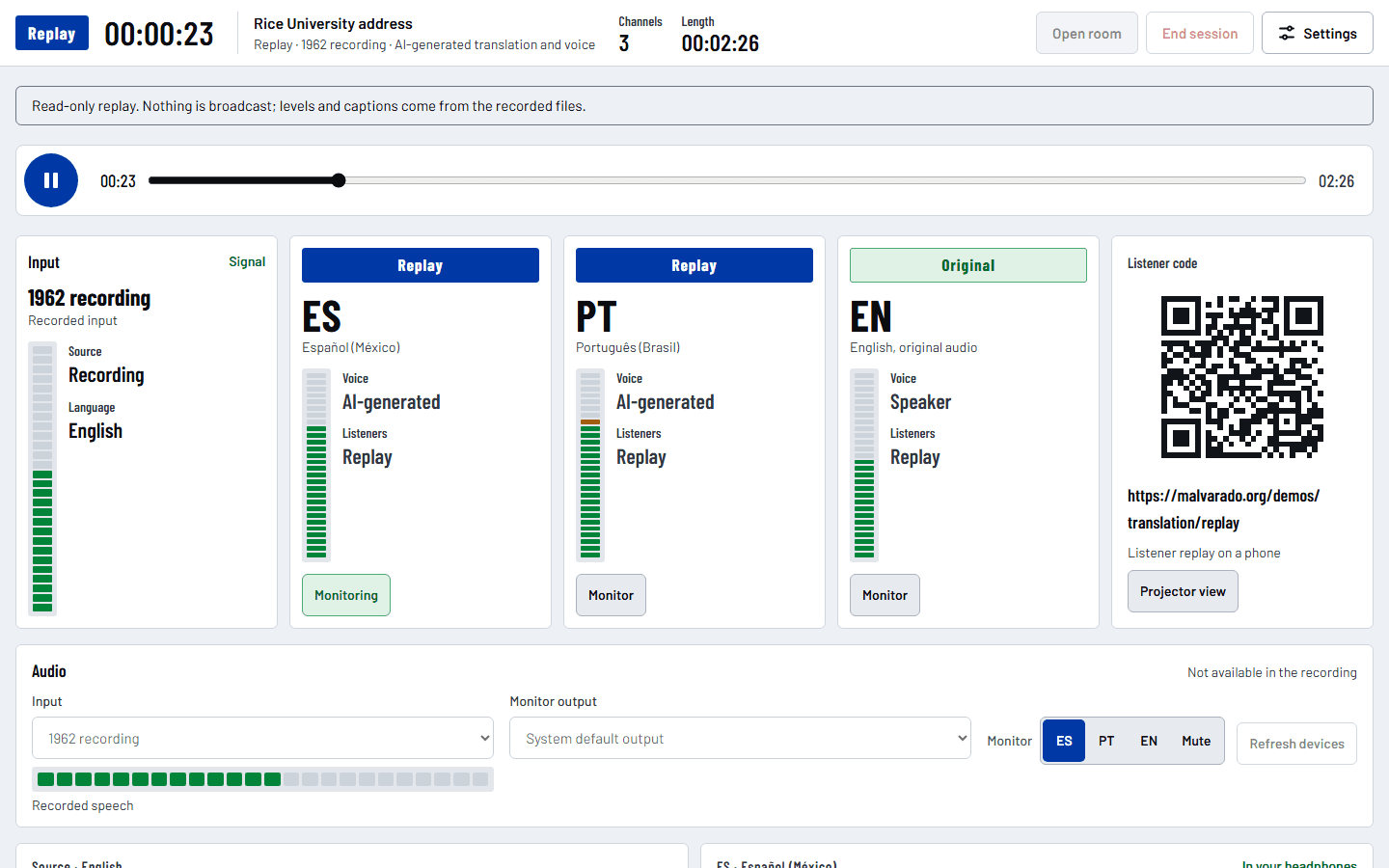This screenshot has width=1389, height=868.
Task: Open the Projector view
Action: coord(1183,591)
